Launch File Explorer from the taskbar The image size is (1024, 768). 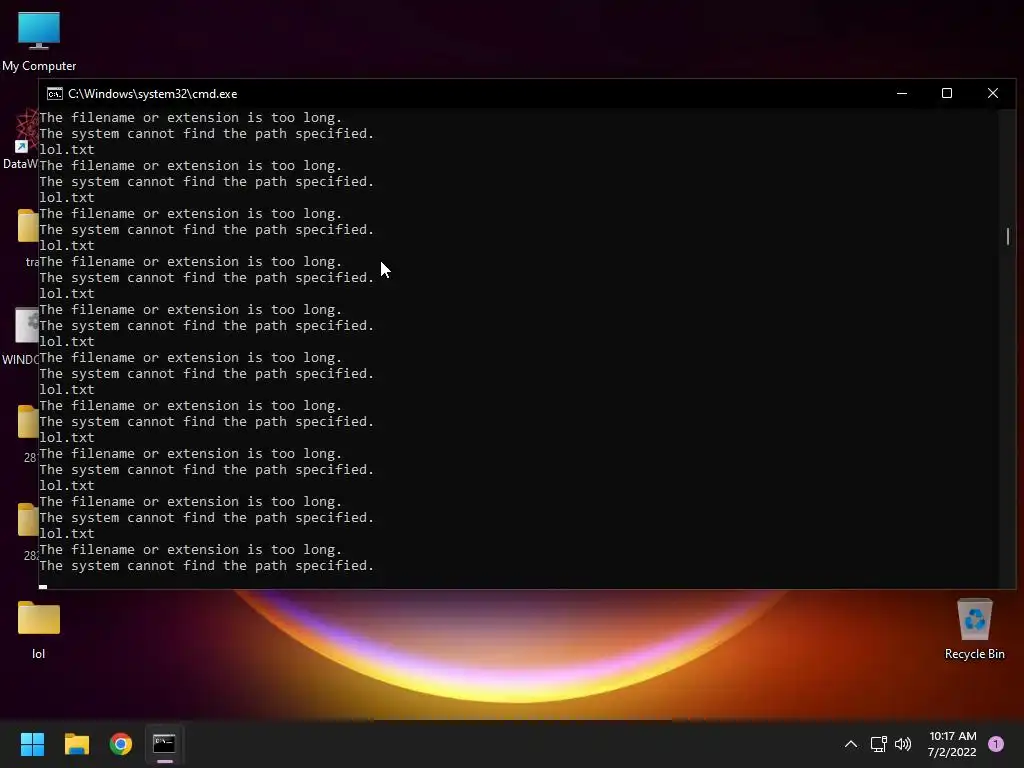tap(76, 744)
